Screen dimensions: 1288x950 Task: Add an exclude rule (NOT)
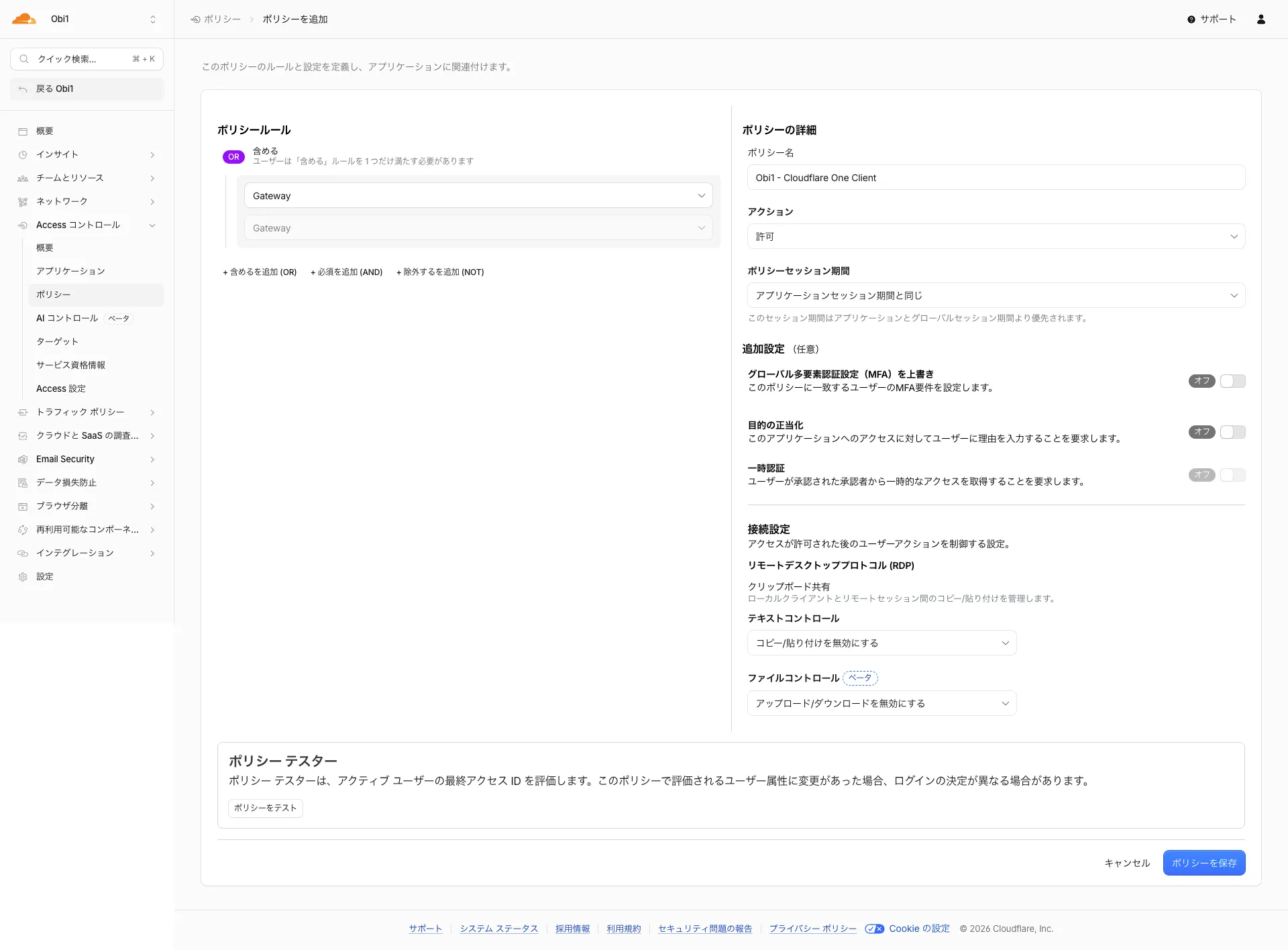point(440,272)
